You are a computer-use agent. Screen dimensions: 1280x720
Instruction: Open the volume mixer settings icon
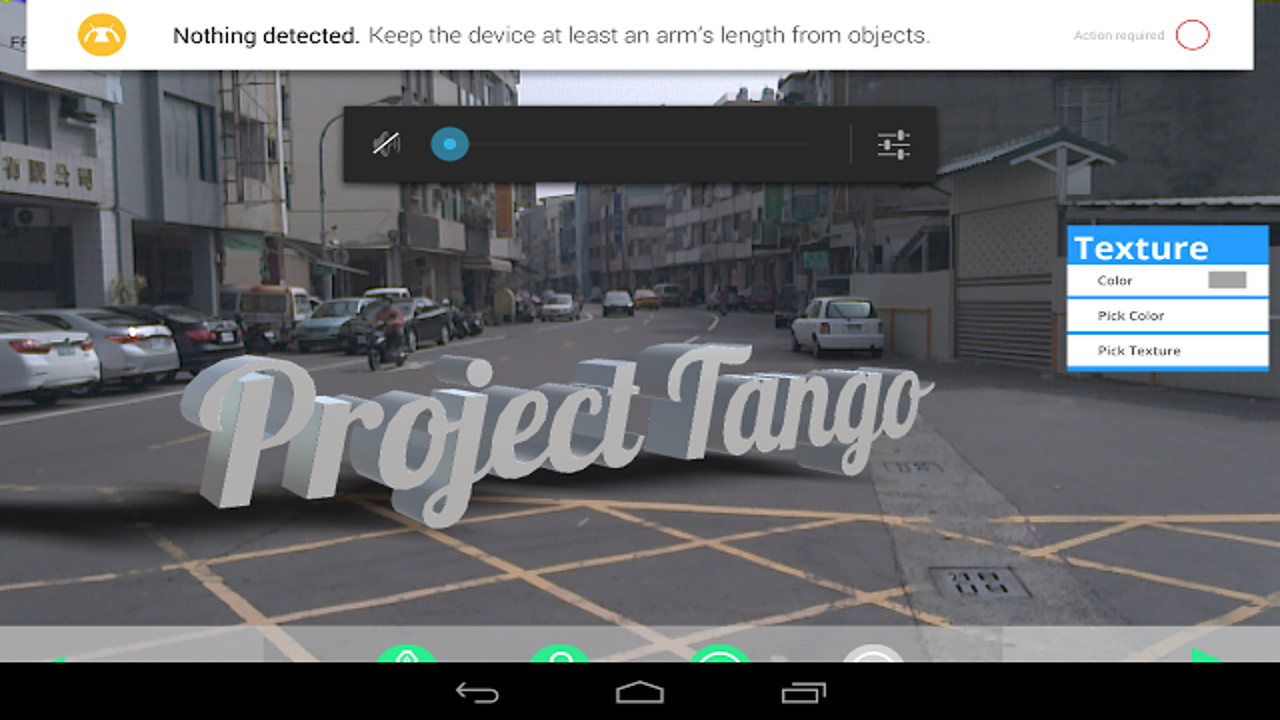[893, 144]
